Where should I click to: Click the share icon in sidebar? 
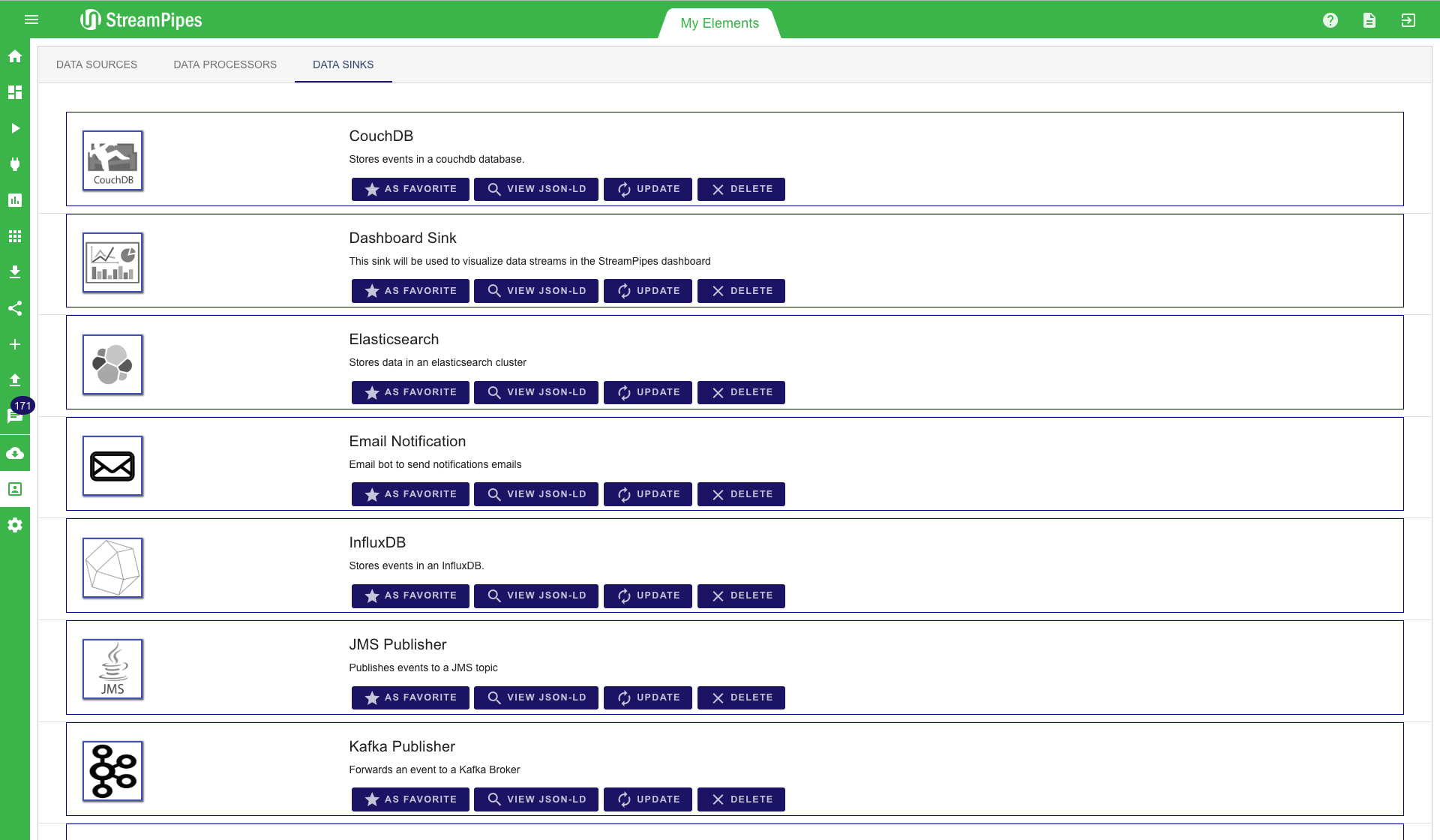pos(15,308)
